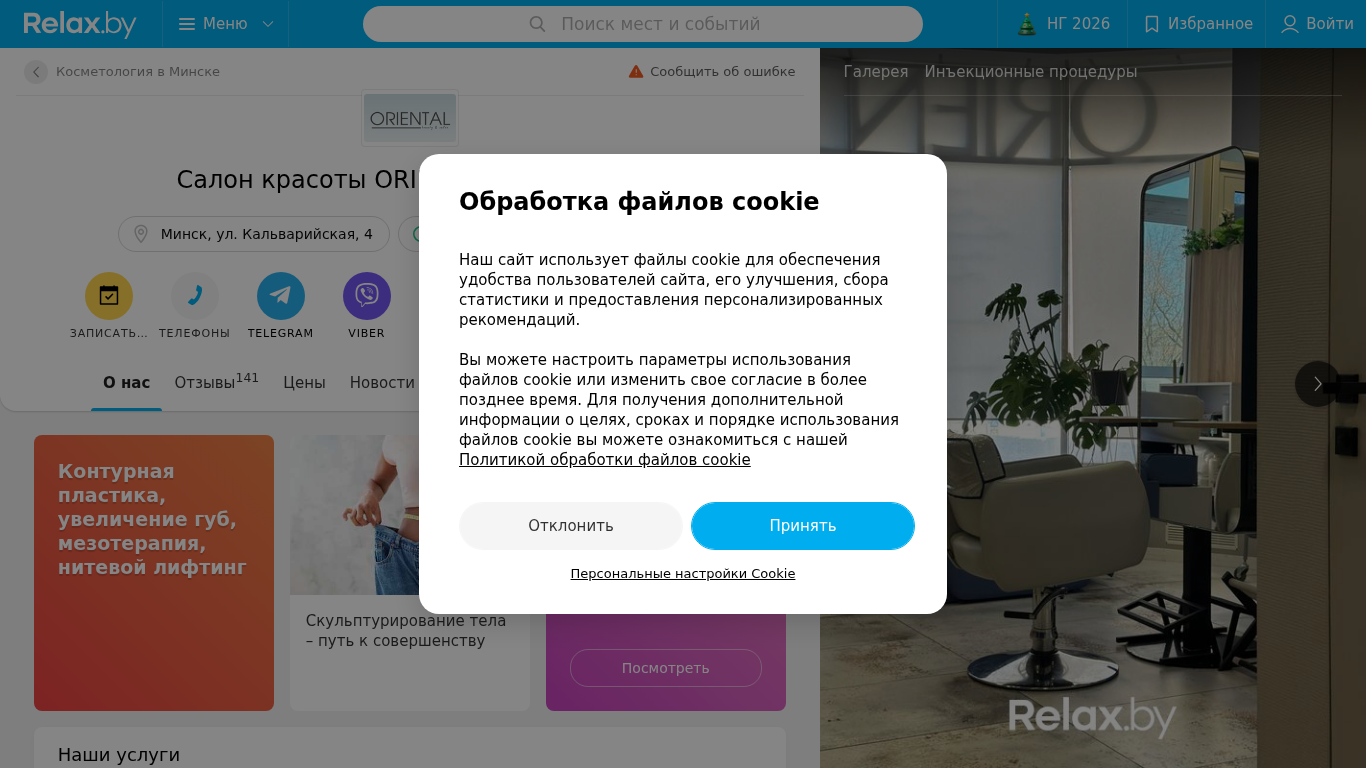
Task: Click the Войти user login icon
Action: pyautogui.click(x=1290, y=24)
